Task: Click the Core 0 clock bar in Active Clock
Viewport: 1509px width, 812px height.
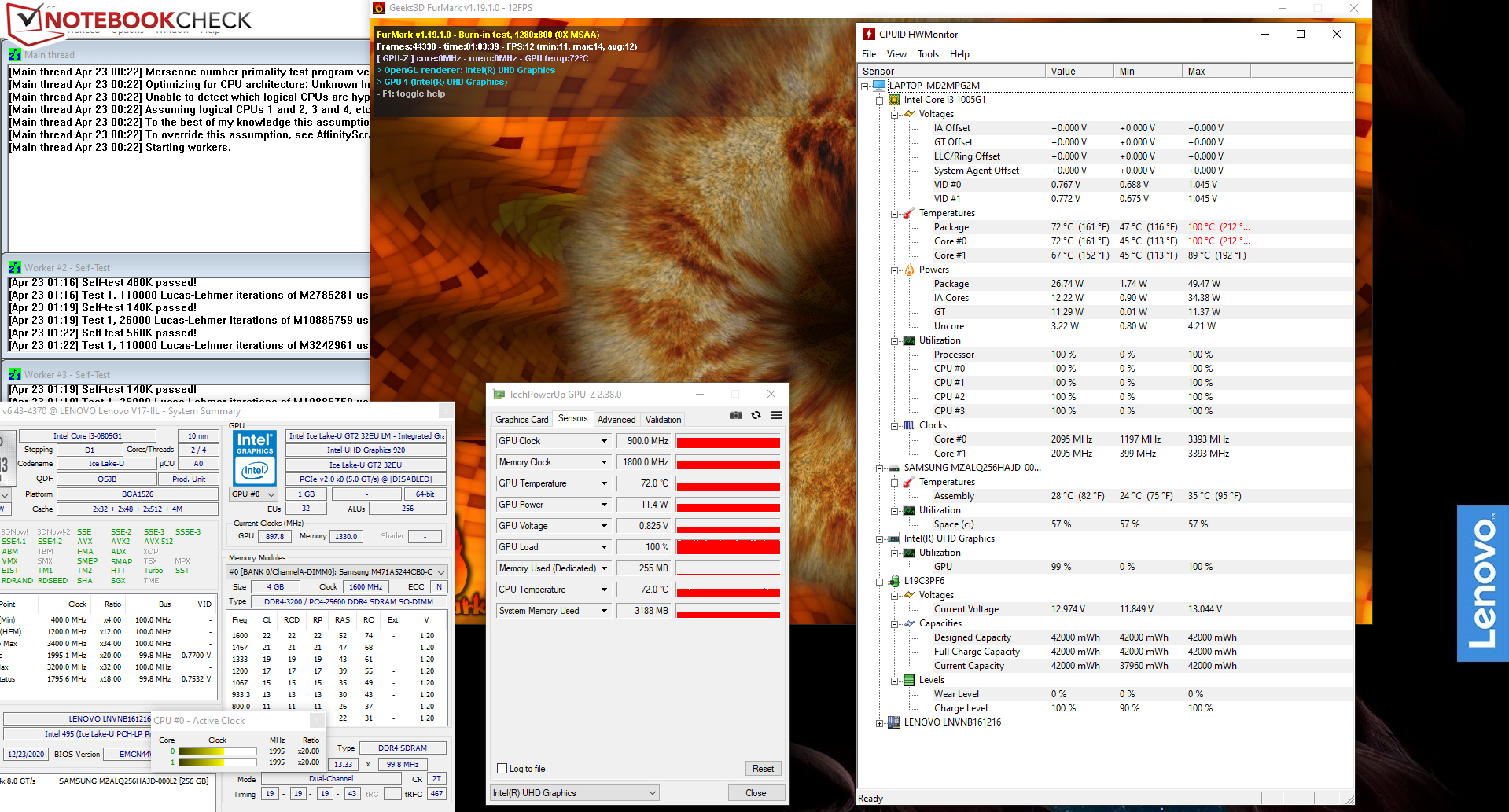Action: coord(218,751)
